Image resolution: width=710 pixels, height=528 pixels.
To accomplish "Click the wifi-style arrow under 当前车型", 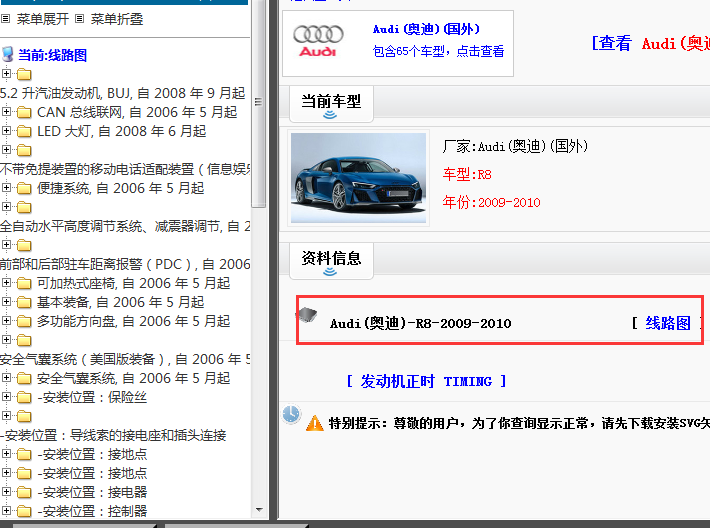I will pyautogui.click(x=330, y=115).
